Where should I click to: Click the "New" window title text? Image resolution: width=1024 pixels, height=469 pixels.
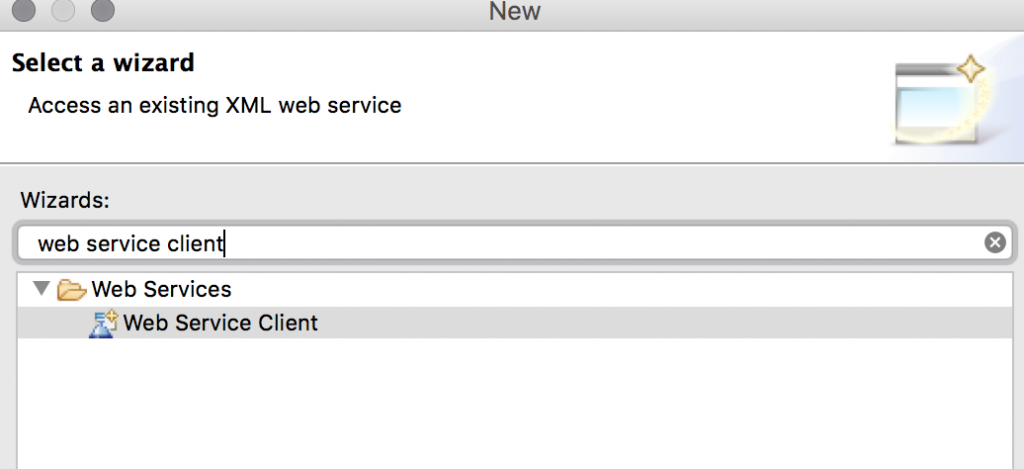514,12
